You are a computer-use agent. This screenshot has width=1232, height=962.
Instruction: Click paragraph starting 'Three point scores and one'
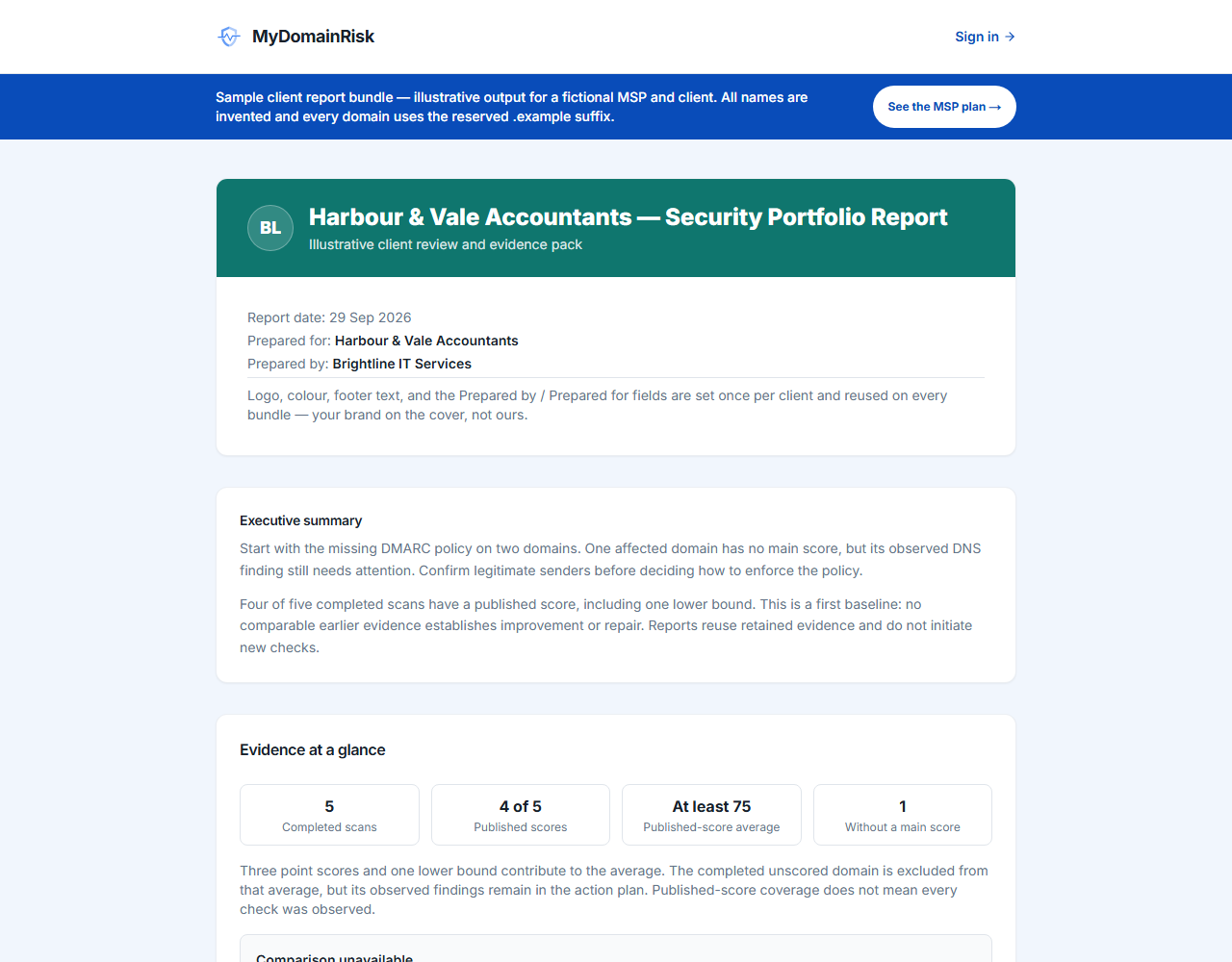click(x=614, y=890)
